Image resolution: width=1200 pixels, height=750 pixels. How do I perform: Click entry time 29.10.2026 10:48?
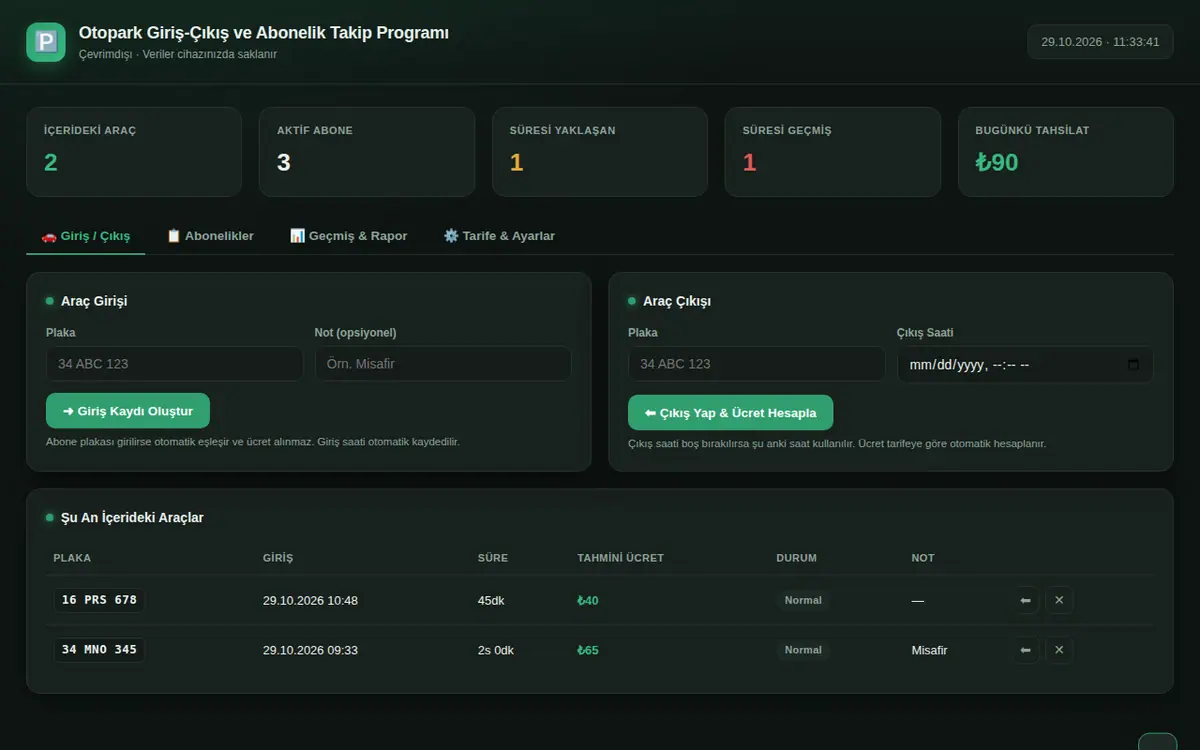310,601
